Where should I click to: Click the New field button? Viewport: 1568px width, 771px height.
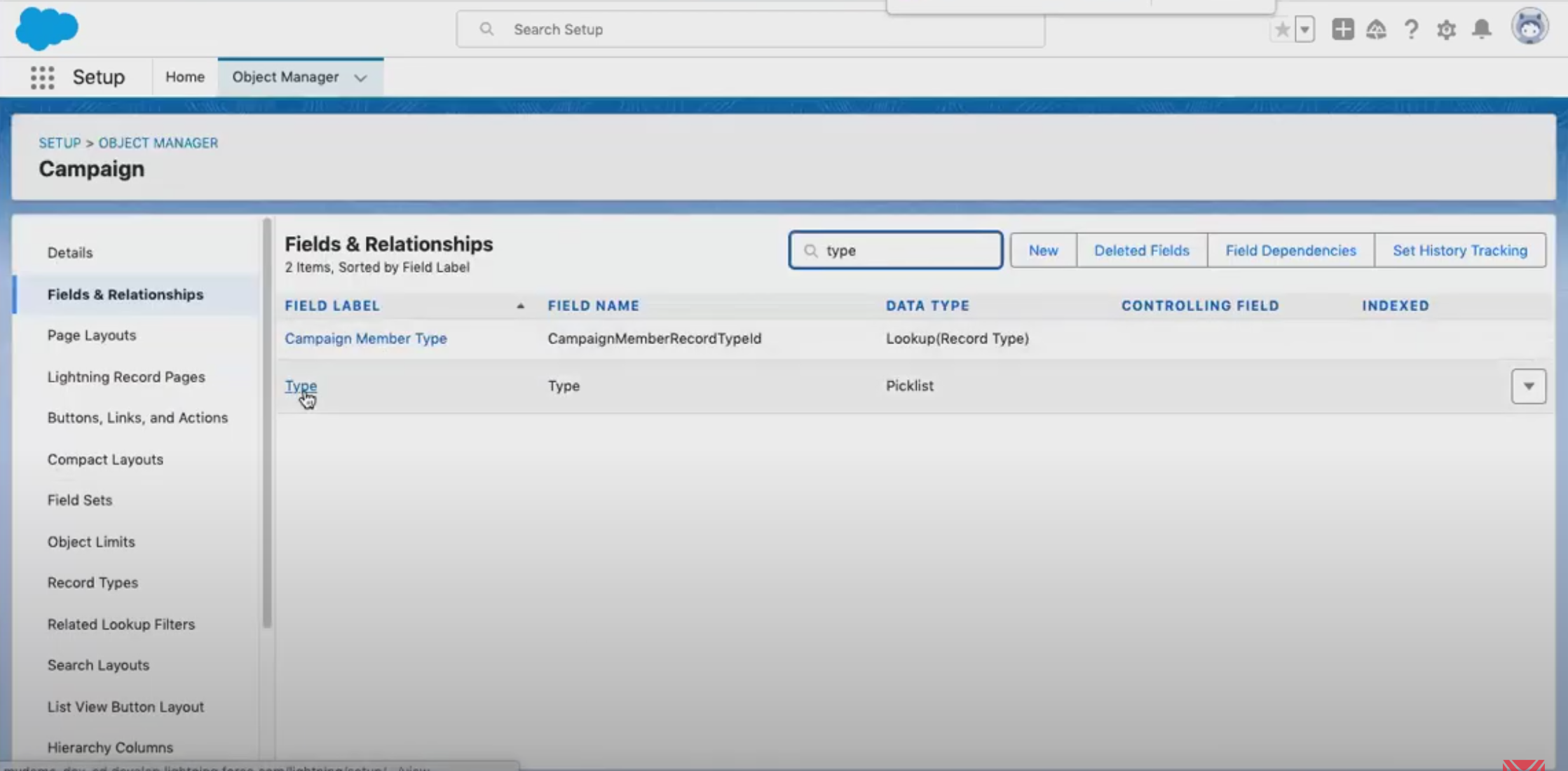coord(1043,250)
